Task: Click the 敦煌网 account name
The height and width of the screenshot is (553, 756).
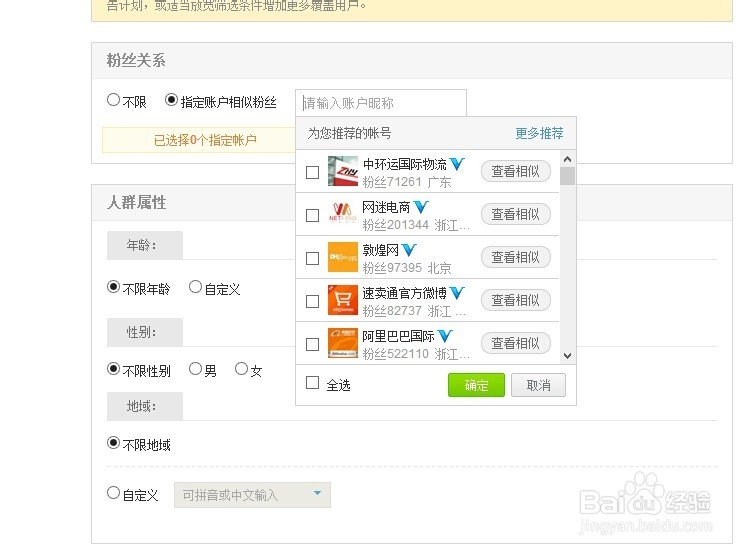Action: tap(380, 250)
